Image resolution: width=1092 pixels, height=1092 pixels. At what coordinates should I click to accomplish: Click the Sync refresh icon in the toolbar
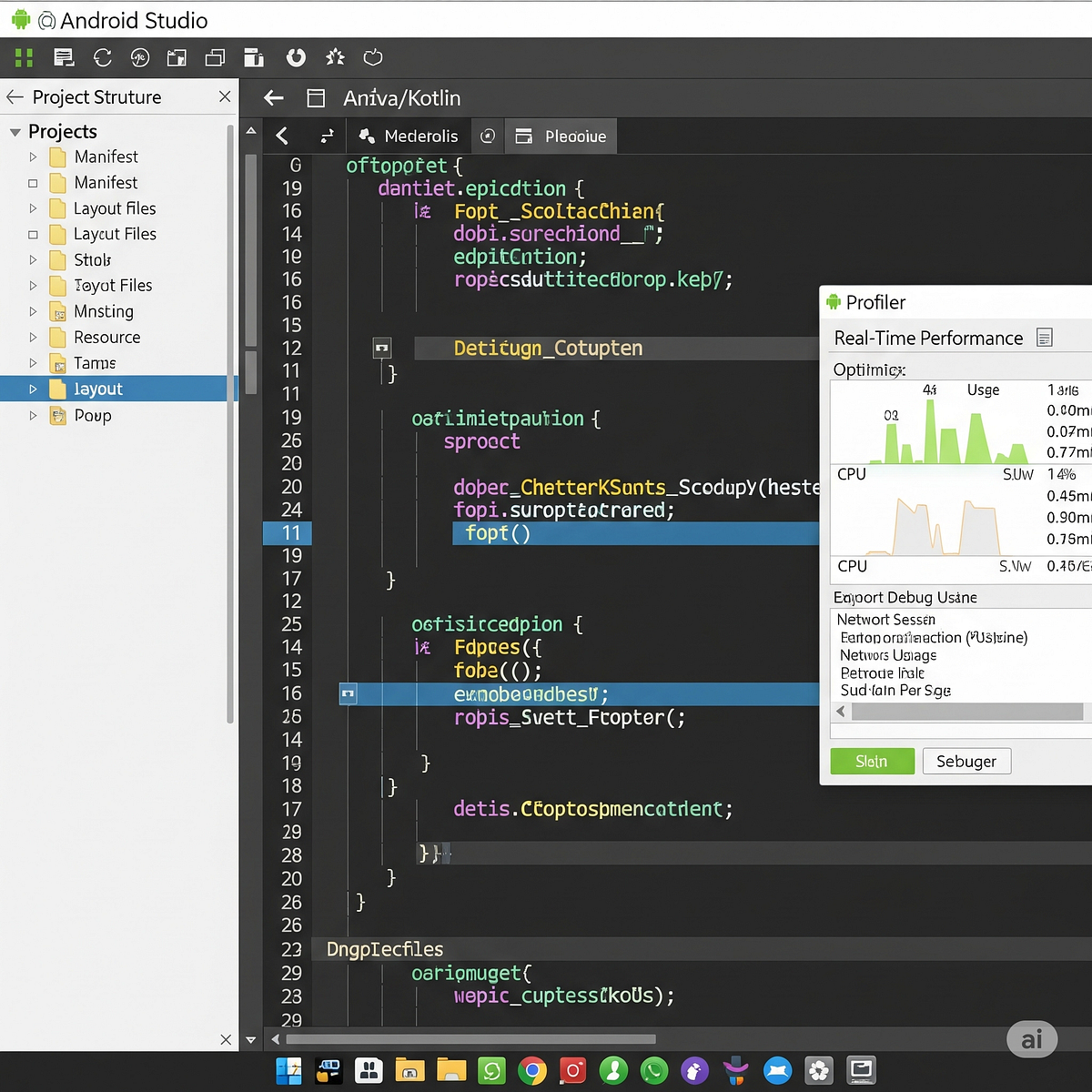pyautogui.click(x=103, y=57)
